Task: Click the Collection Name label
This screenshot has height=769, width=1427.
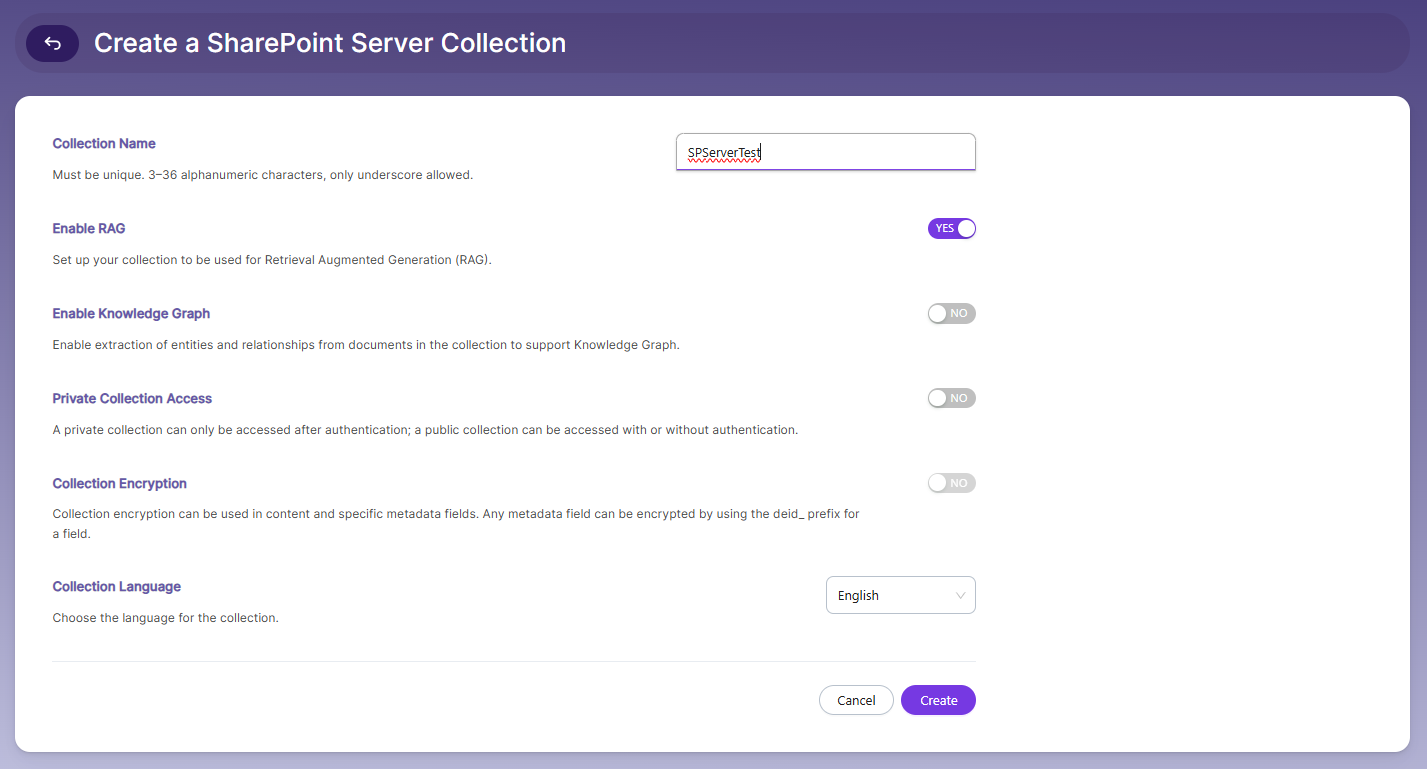Action: (x=104, y=143)
